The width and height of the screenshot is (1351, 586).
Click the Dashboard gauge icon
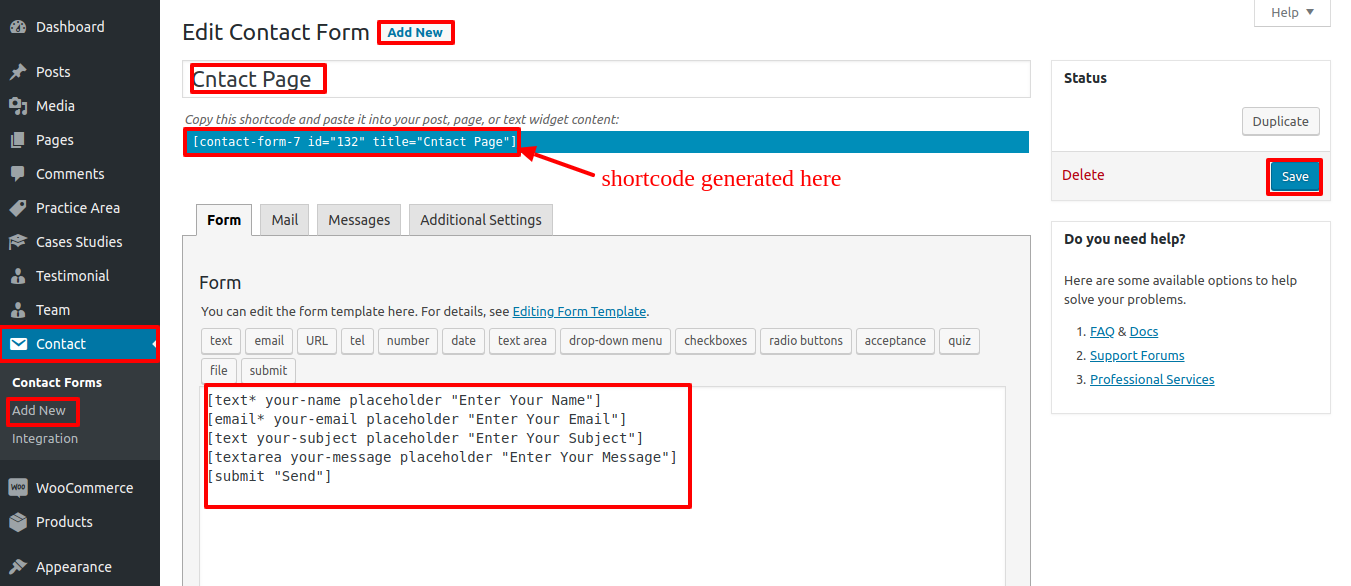18,27
